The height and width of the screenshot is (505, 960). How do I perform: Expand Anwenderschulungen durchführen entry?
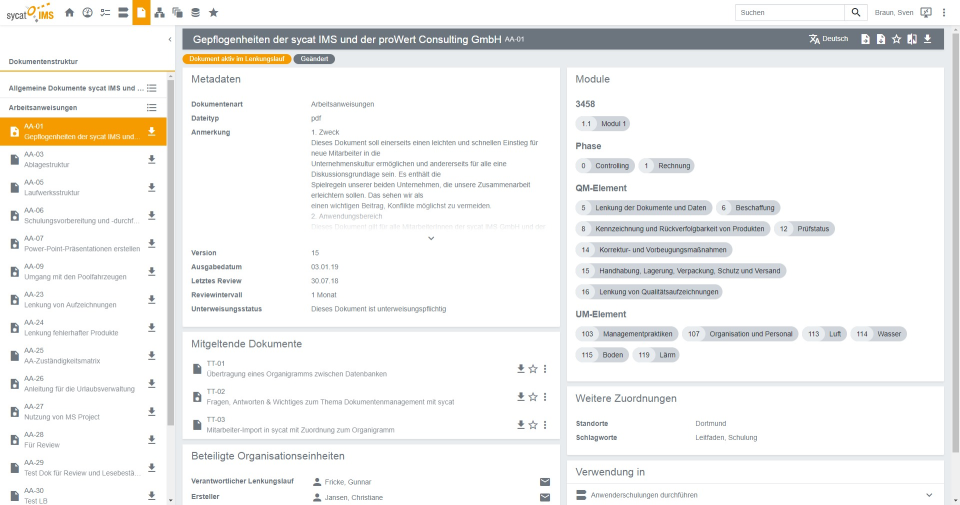click(x=929, y=495)
